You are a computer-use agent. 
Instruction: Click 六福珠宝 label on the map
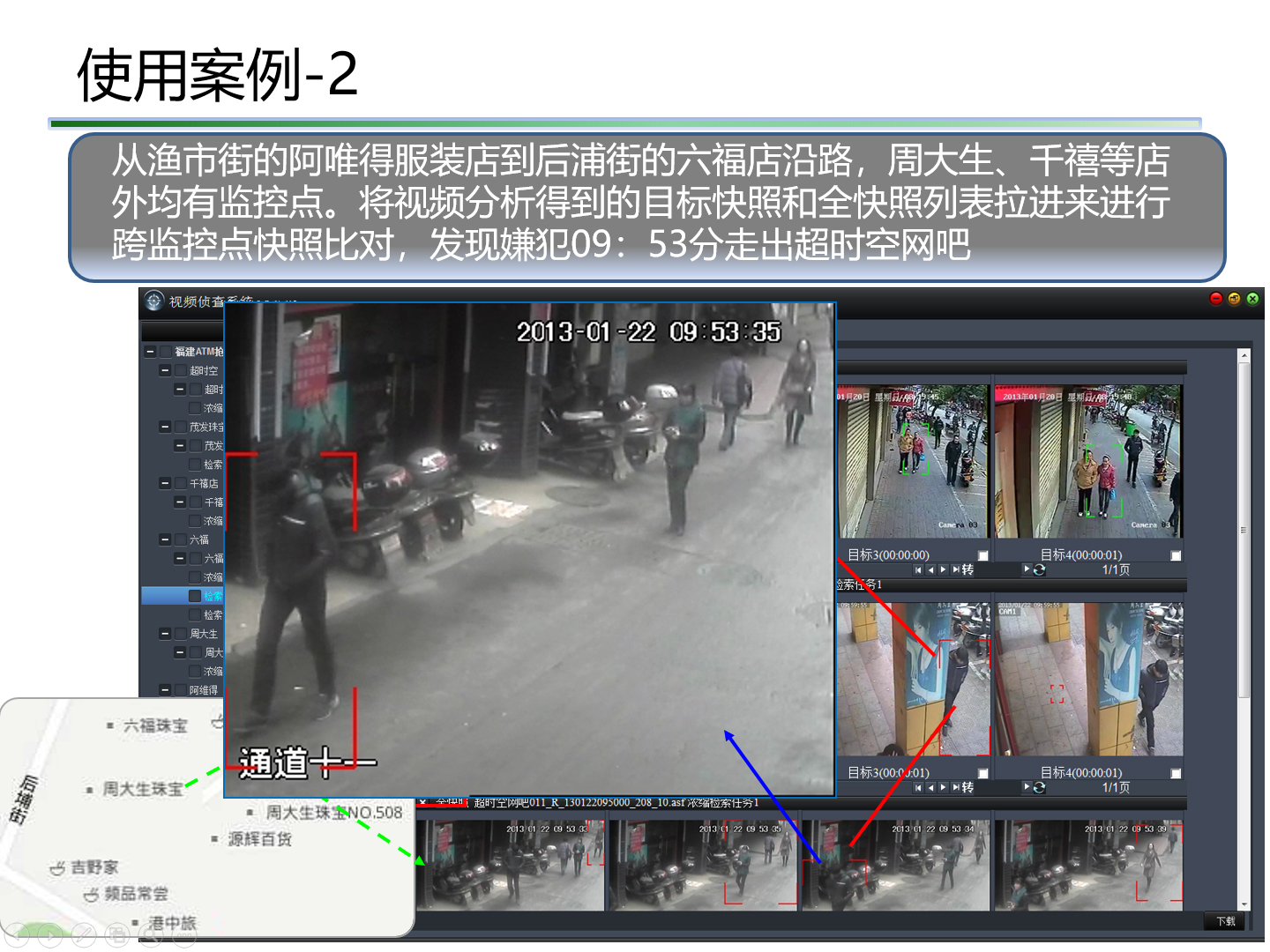155,725
